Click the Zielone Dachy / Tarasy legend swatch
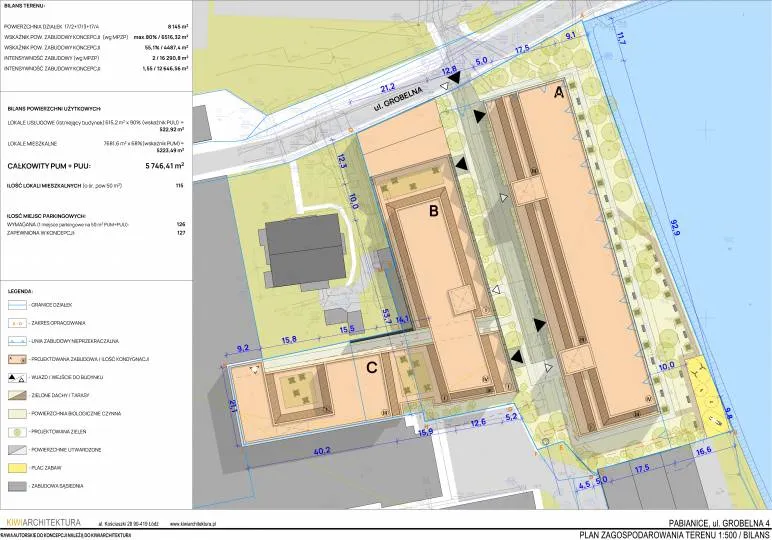The width and height of the screenshot is (772, 540). (15, 394)
